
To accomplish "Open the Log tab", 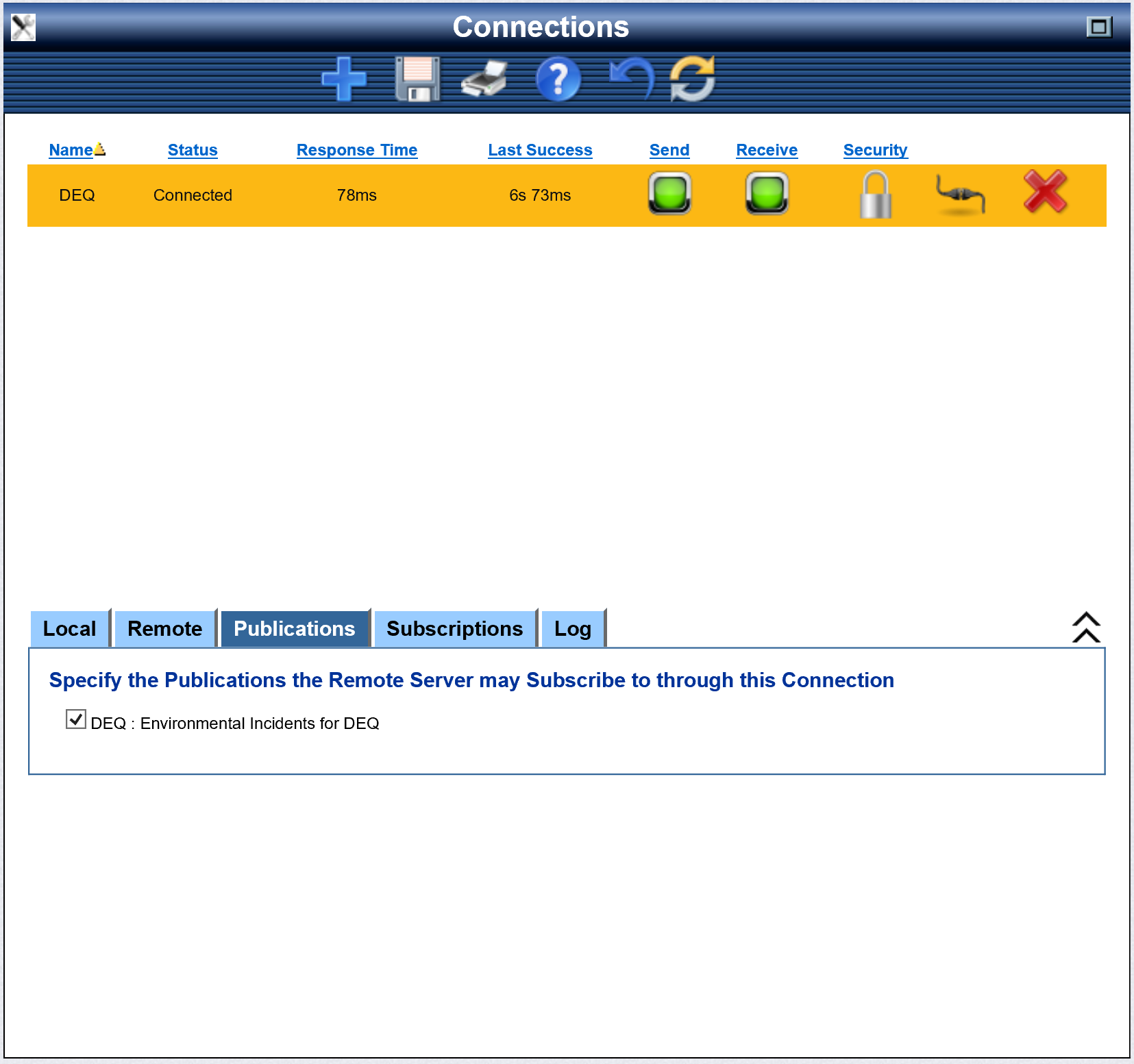I will (572, 629).
